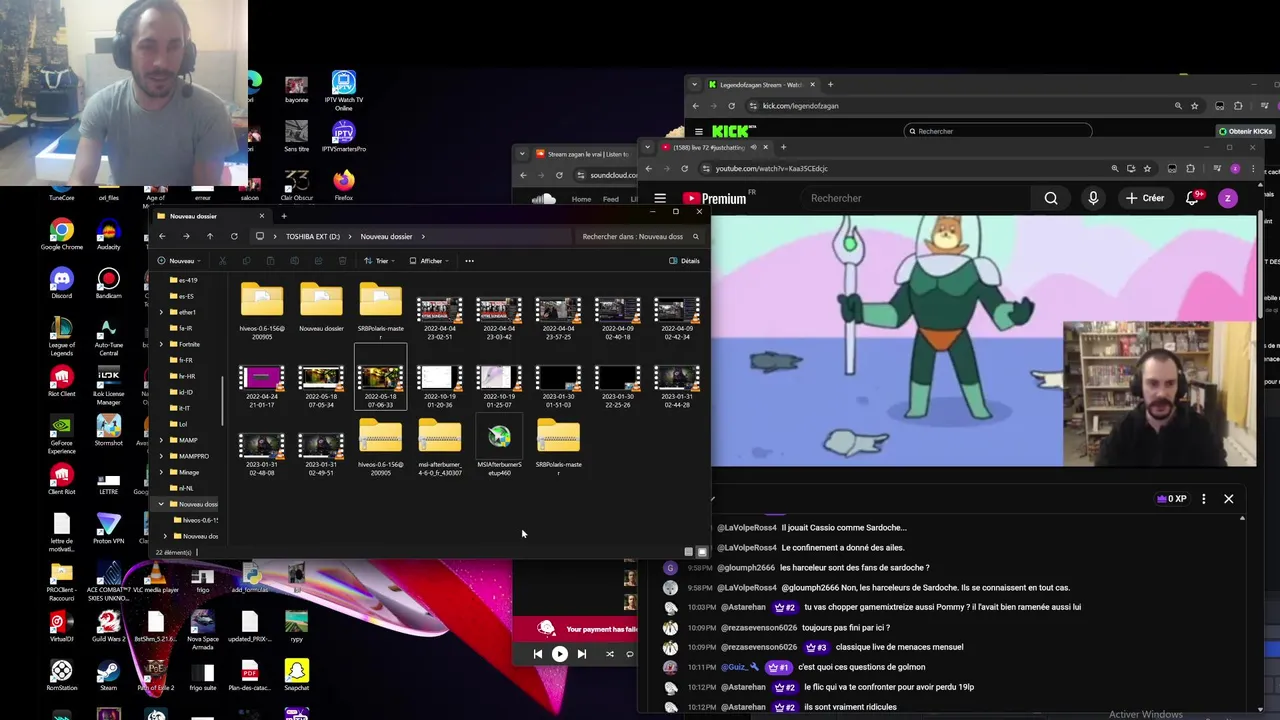Click the Créer button on YouTube
The width and height of the screenshot is (1280, 720).
[1145, 198]
